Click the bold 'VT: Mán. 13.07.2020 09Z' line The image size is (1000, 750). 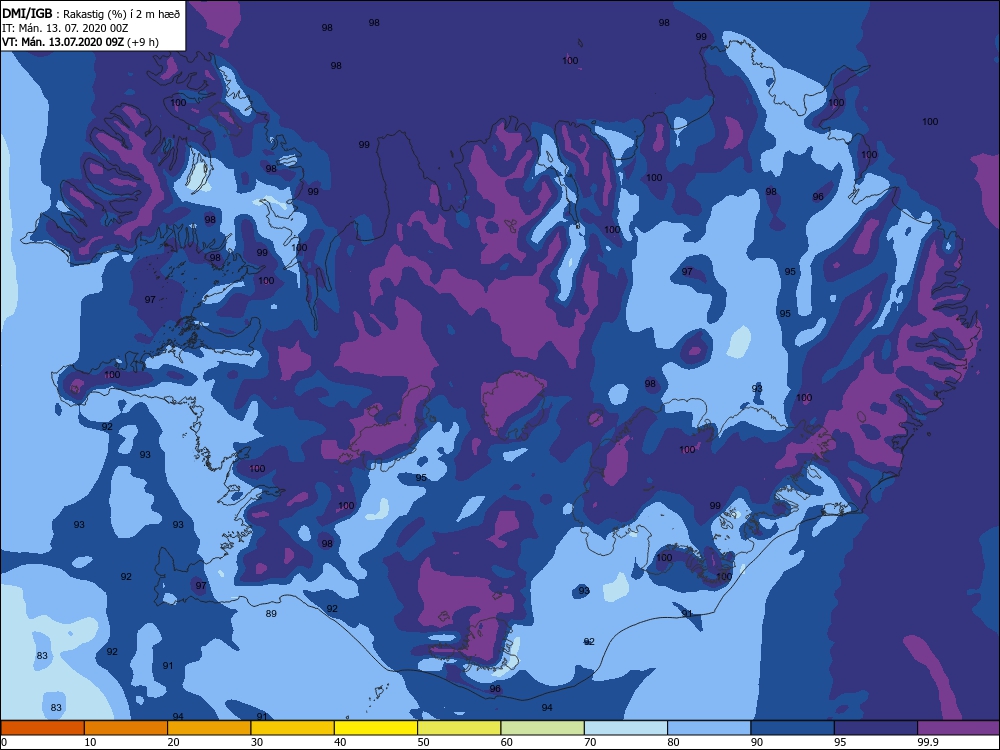click(62, 42)
